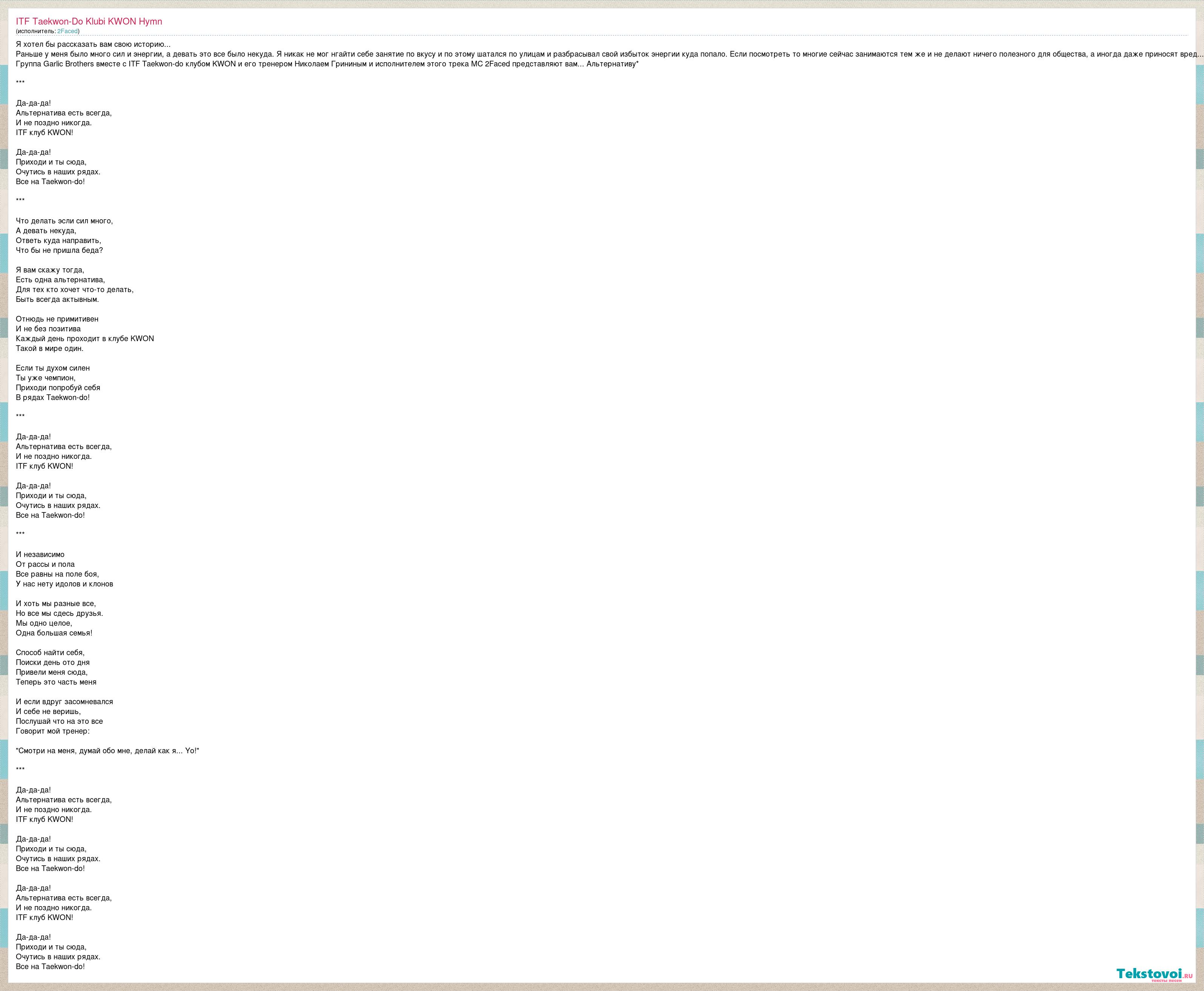Click the lyric 'Теперь это часть меня'
The width and height of the screenshot is (1204, 991).
click(x=57, y=682)
